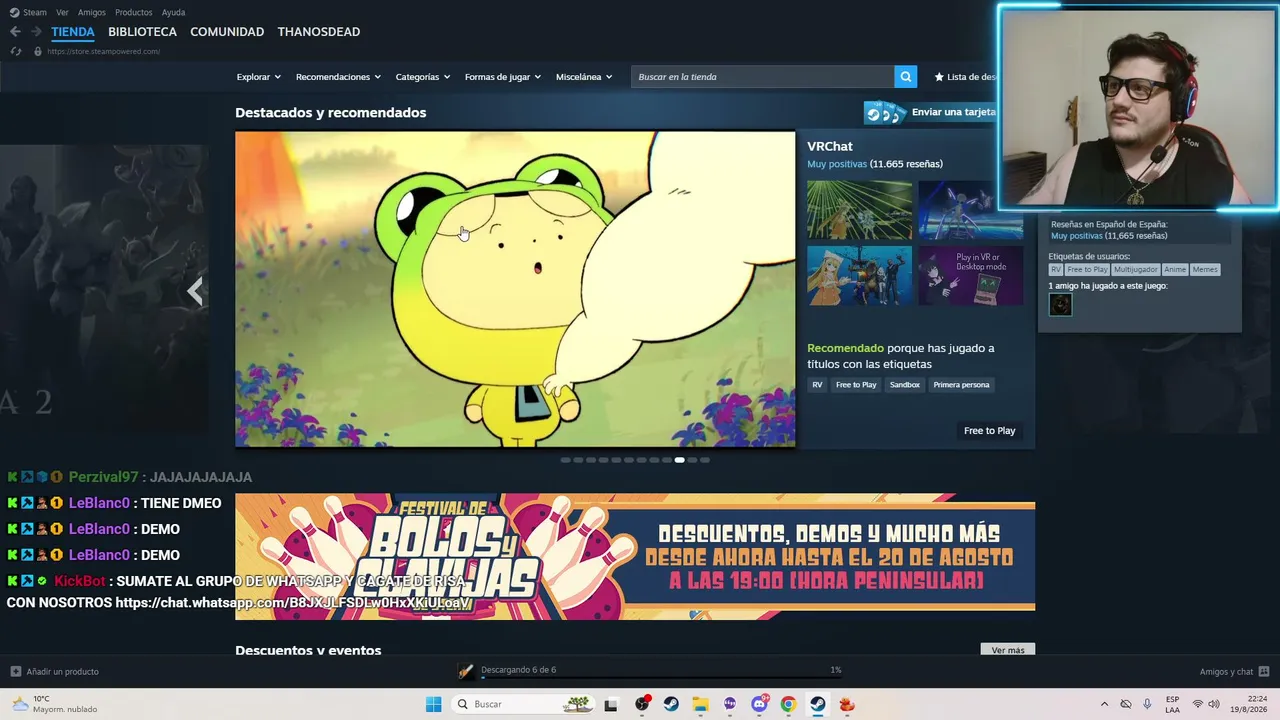The image size is (1280, 720).
Task: Click the Free to Play price button
Action: click(x=989, y=431)
